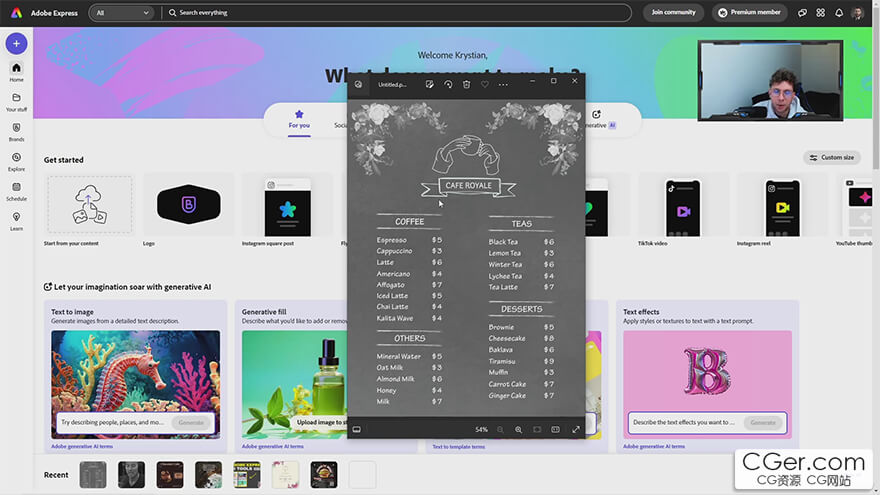Open Adobe generative AI terms under Text to image
Screen dimensions: 880x495
click(x=82, y=446)
